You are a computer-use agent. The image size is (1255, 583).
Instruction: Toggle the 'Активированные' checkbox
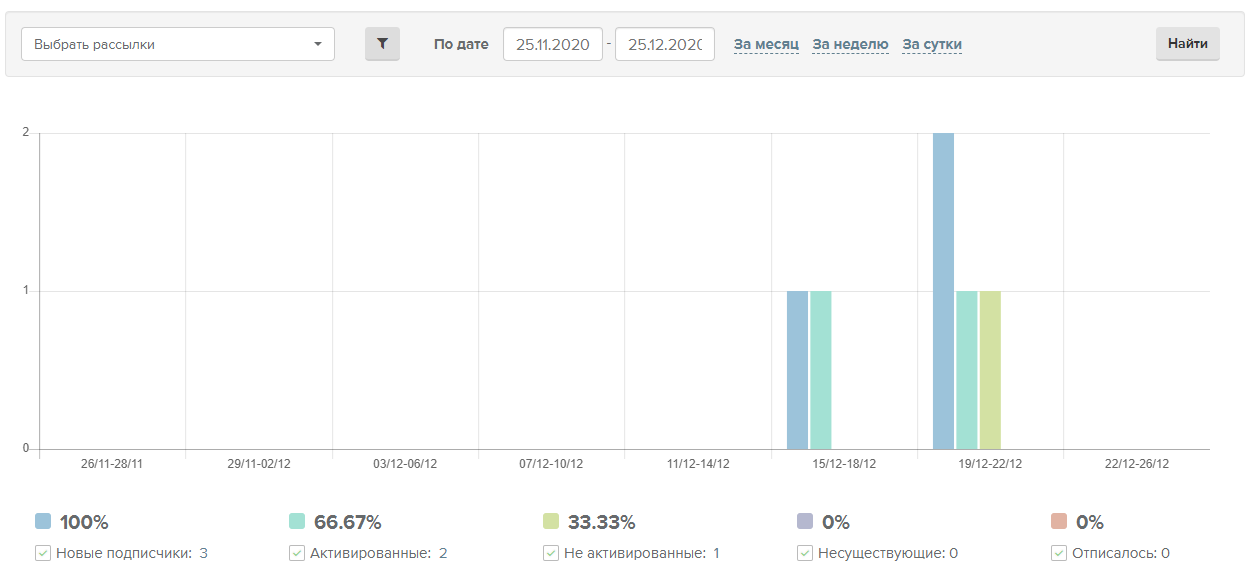coord(297,553)
